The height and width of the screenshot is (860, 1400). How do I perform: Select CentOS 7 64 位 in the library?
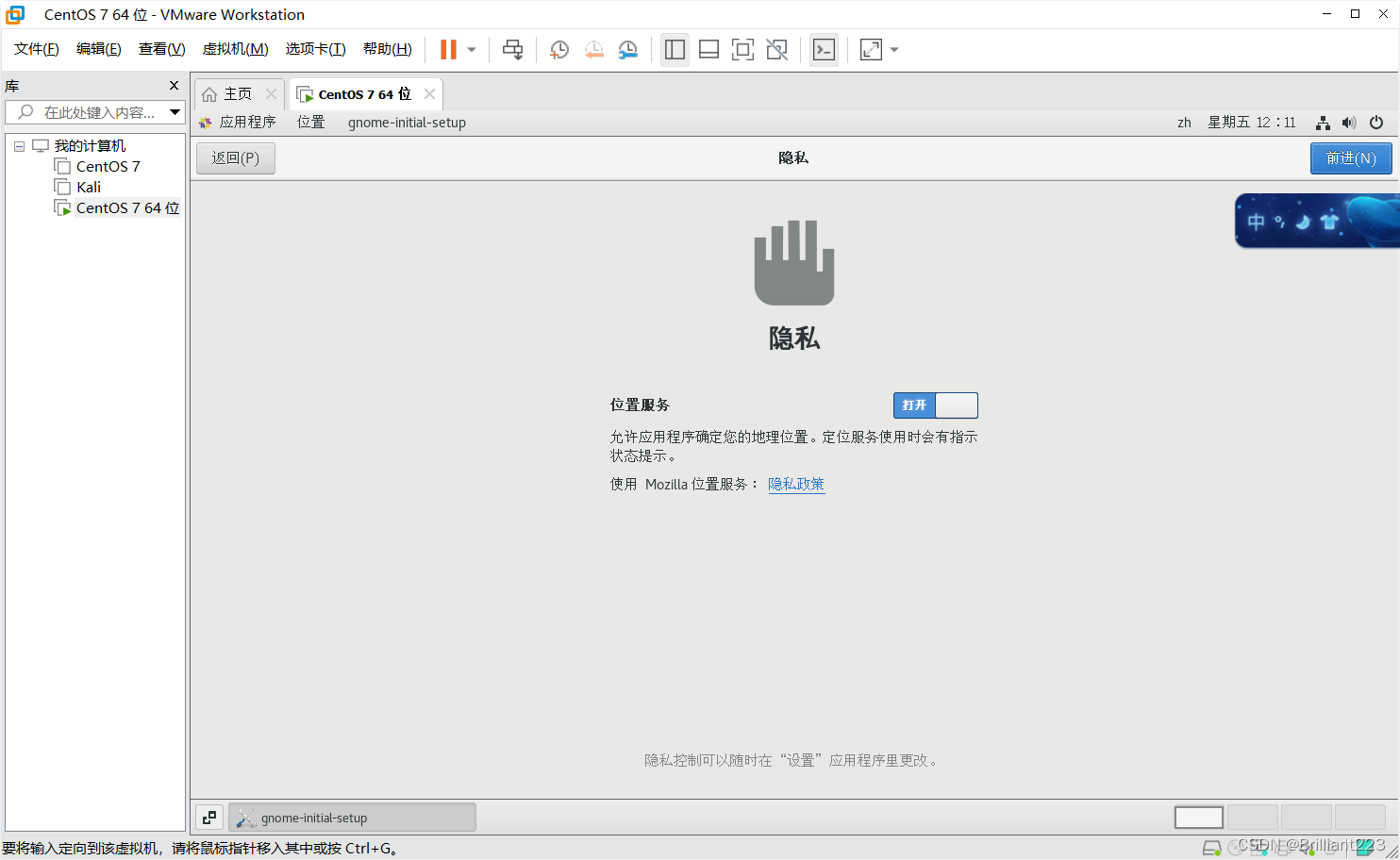point(127,208)
